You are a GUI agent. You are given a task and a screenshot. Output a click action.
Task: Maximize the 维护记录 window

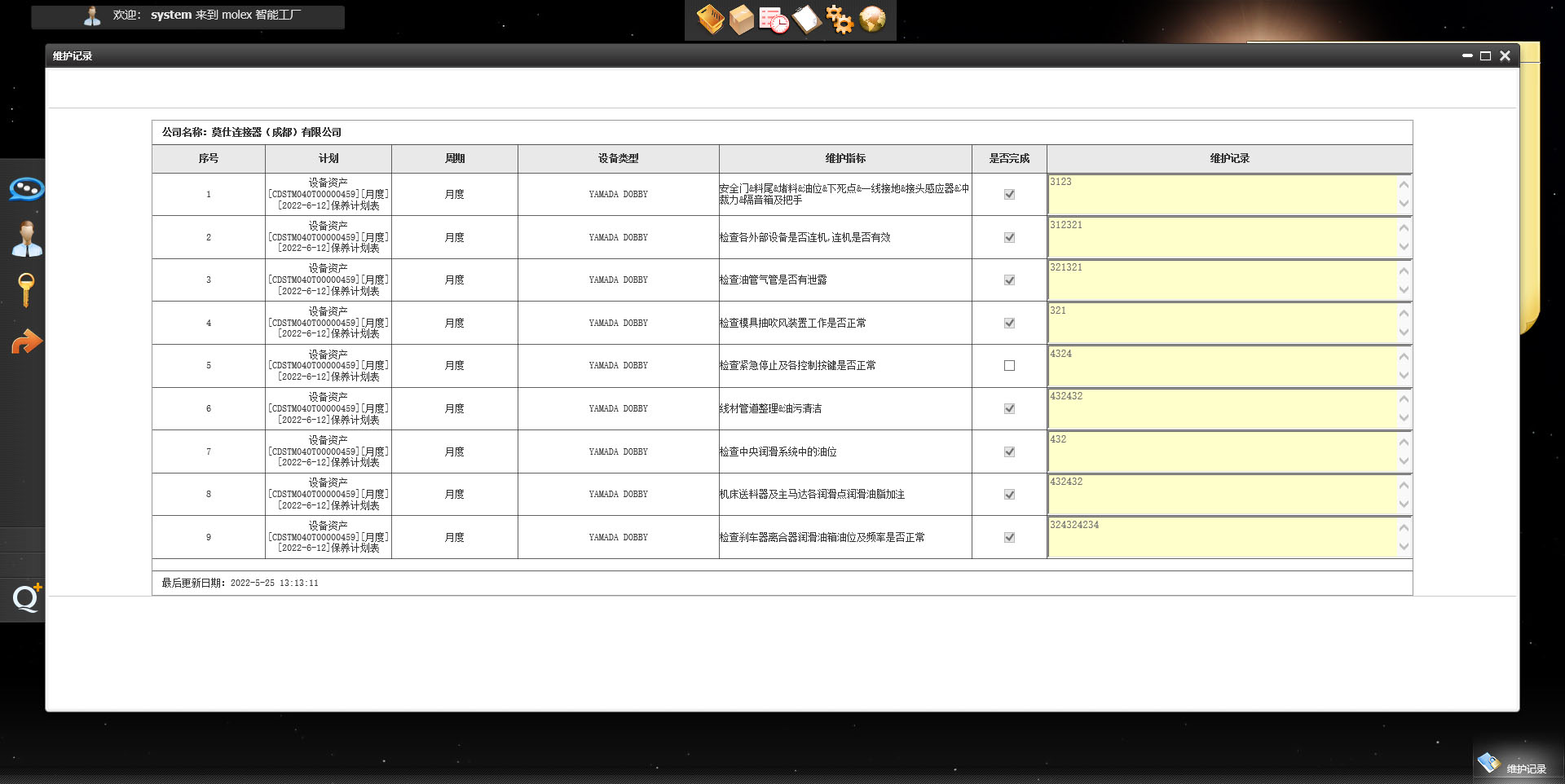(1485, 56)
